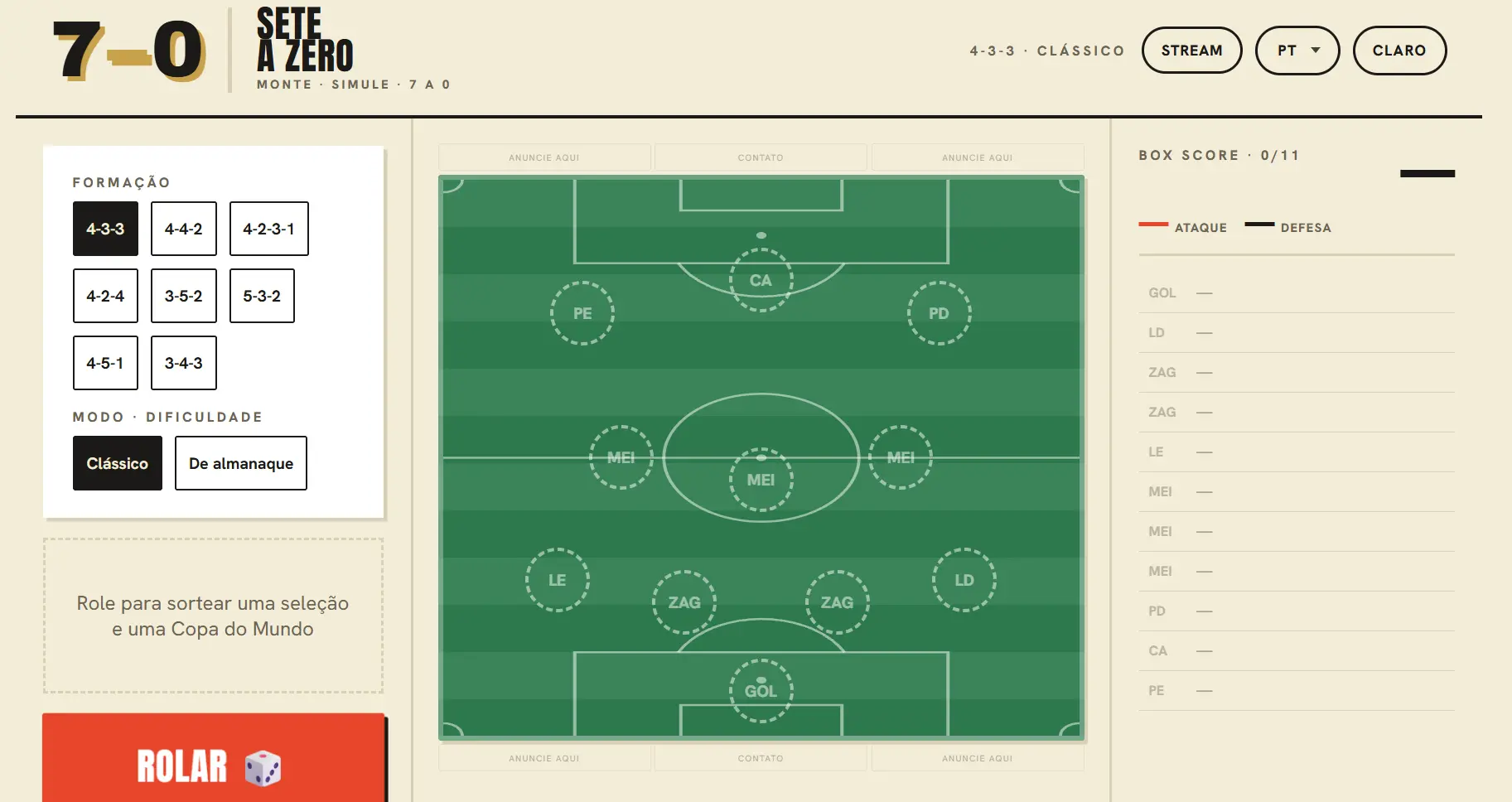Open top-right ANUNCIE AQUI ad slot
The image size is (1512, 802).
978,157
